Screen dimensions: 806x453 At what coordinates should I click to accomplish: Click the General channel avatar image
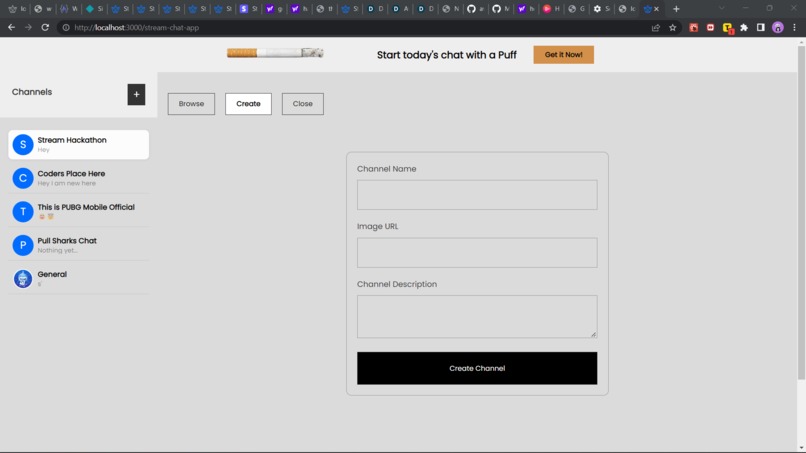pos(23,279)
